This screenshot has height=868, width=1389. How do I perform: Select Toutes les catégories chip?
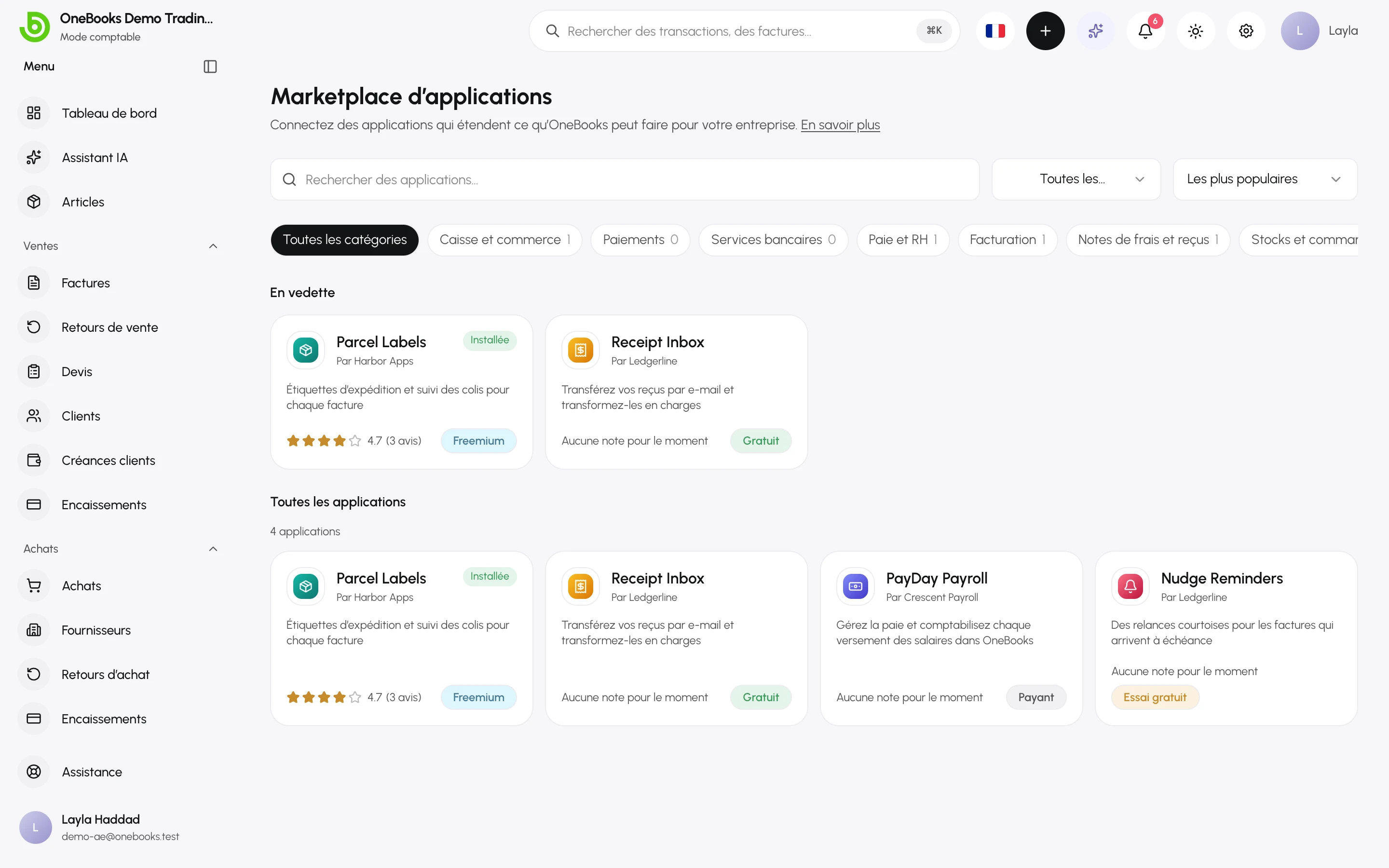344,240
